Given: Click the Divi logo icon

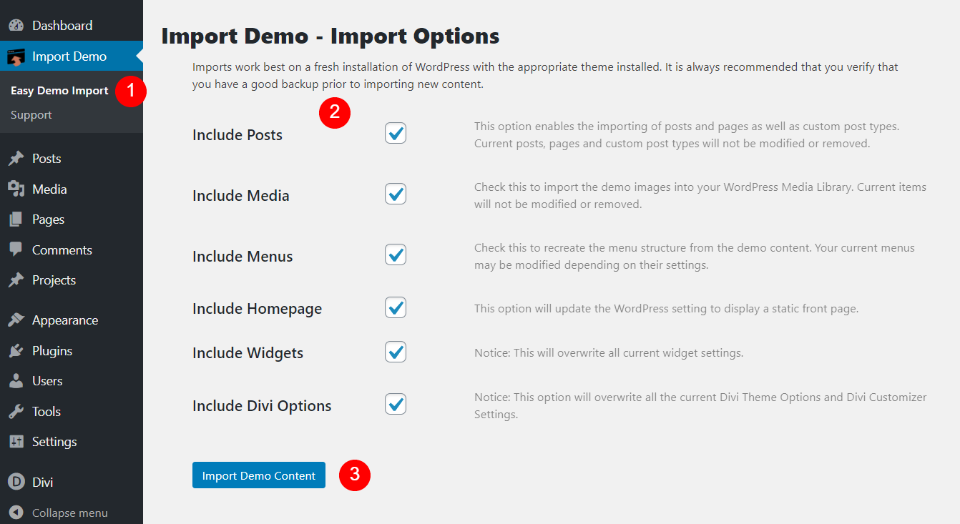Looking at the screenshot, I should click(16, 482).
